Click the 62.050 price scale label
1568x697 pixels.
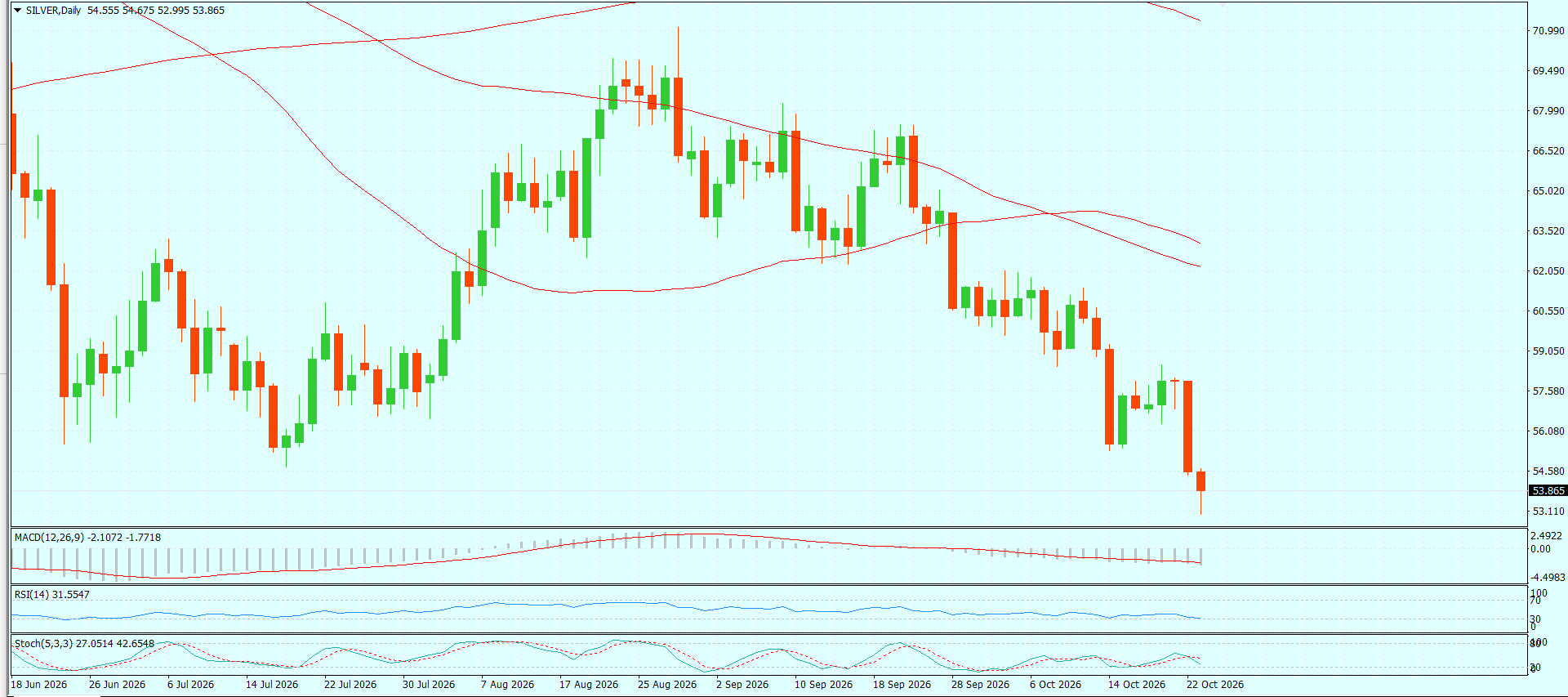1548,271
